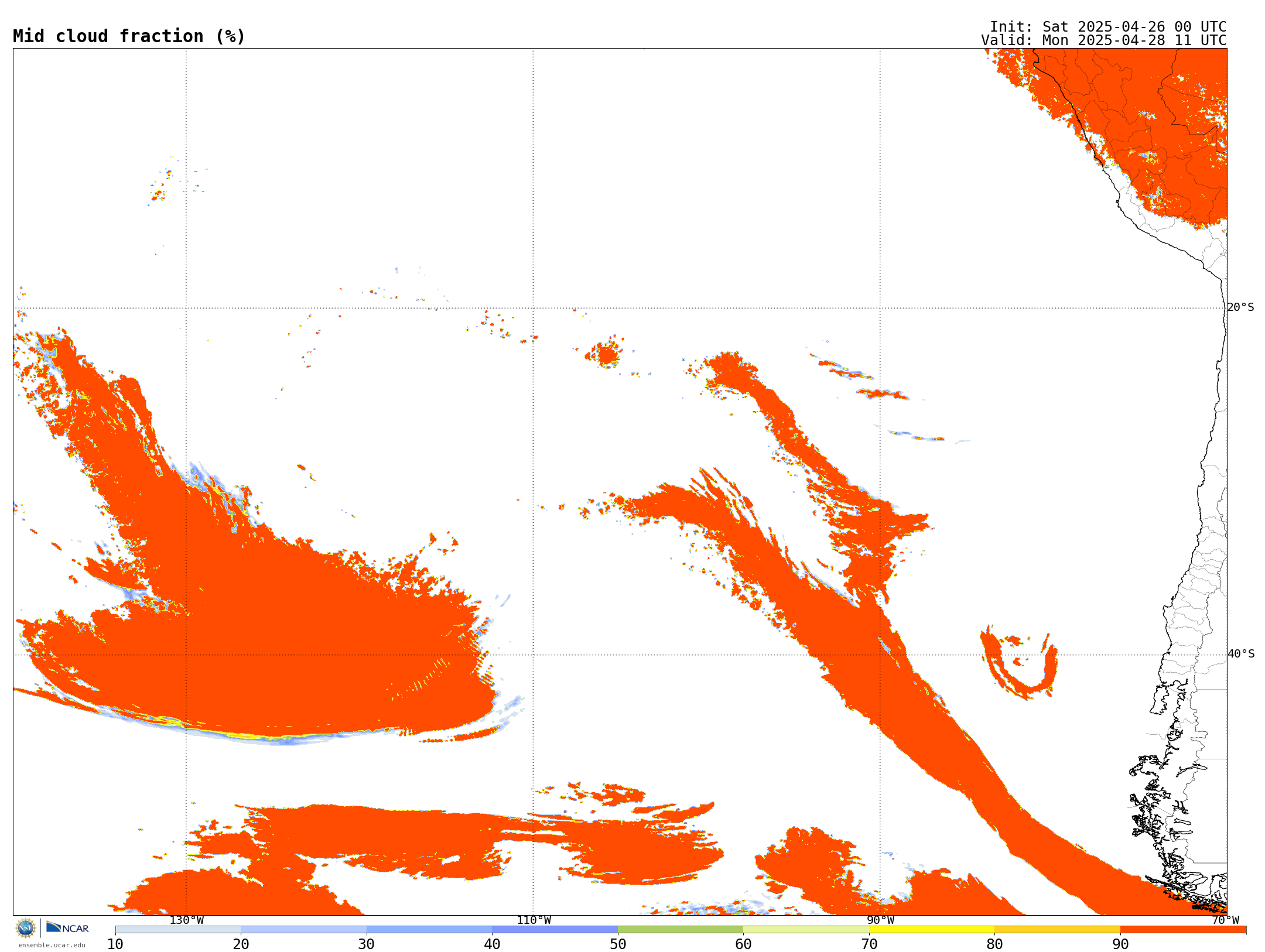
Task: Click the 90°W longitude label
Action: [x=880, y=920]
